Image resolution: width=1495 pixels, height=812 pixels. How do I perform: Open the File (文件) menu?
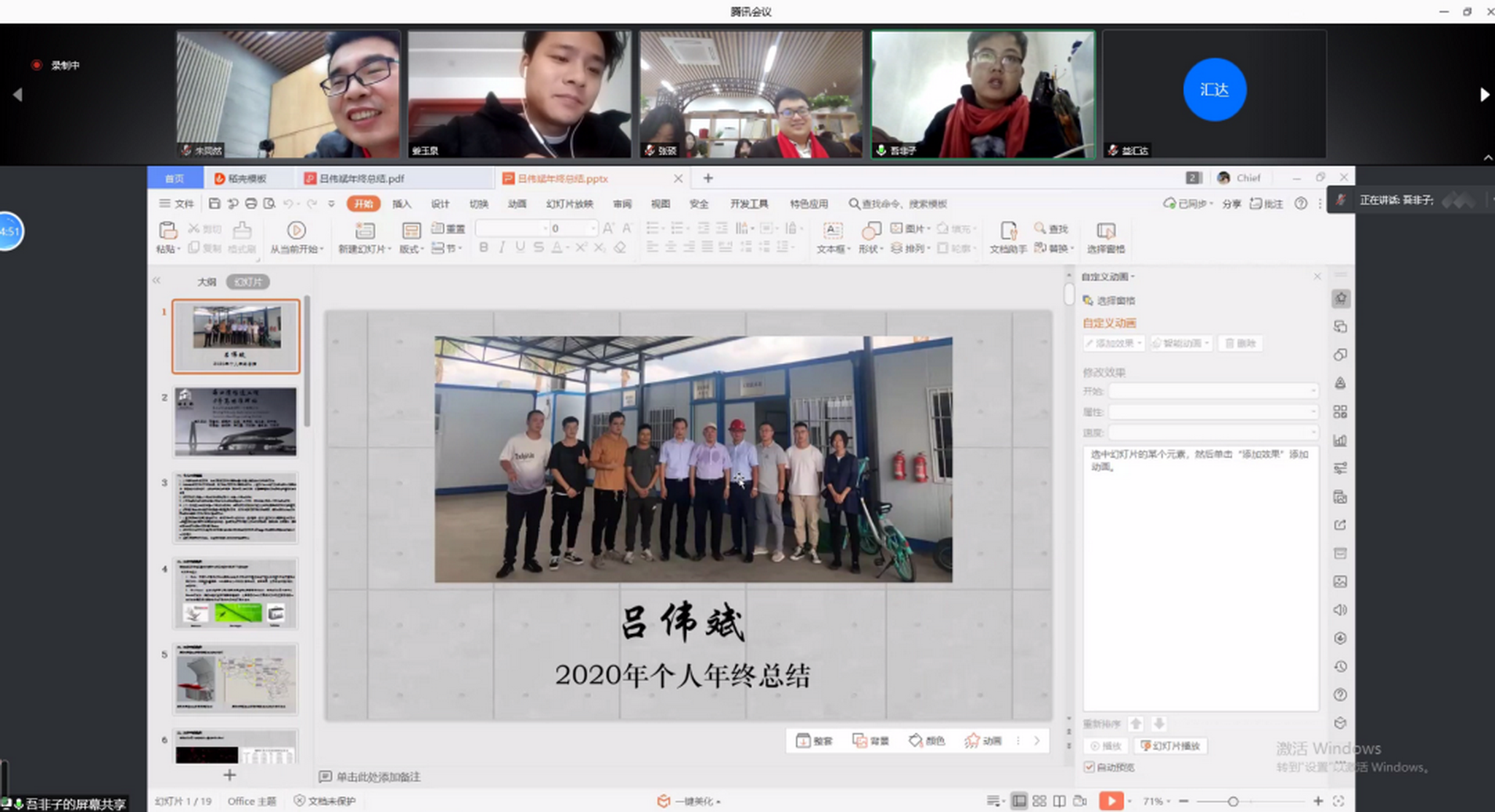coord(177,204)
